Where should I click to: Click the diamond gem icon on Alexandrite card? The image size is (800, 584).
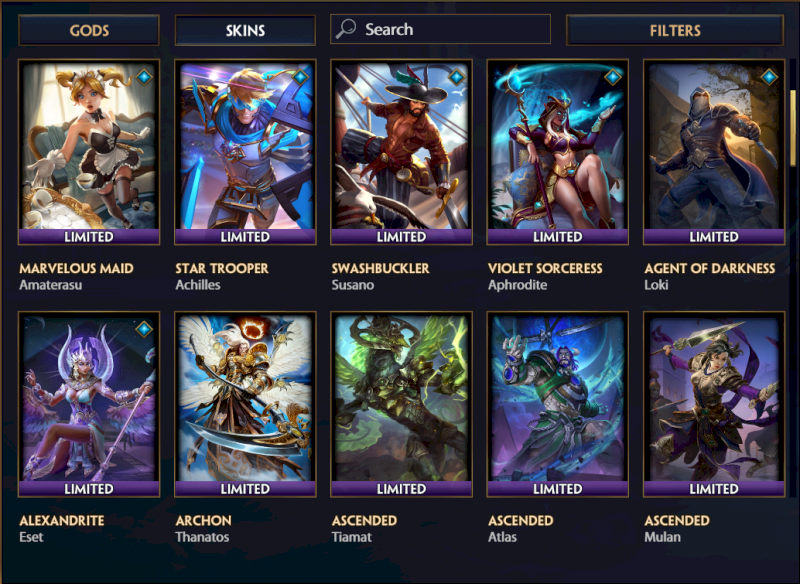[x=144, y=329]
